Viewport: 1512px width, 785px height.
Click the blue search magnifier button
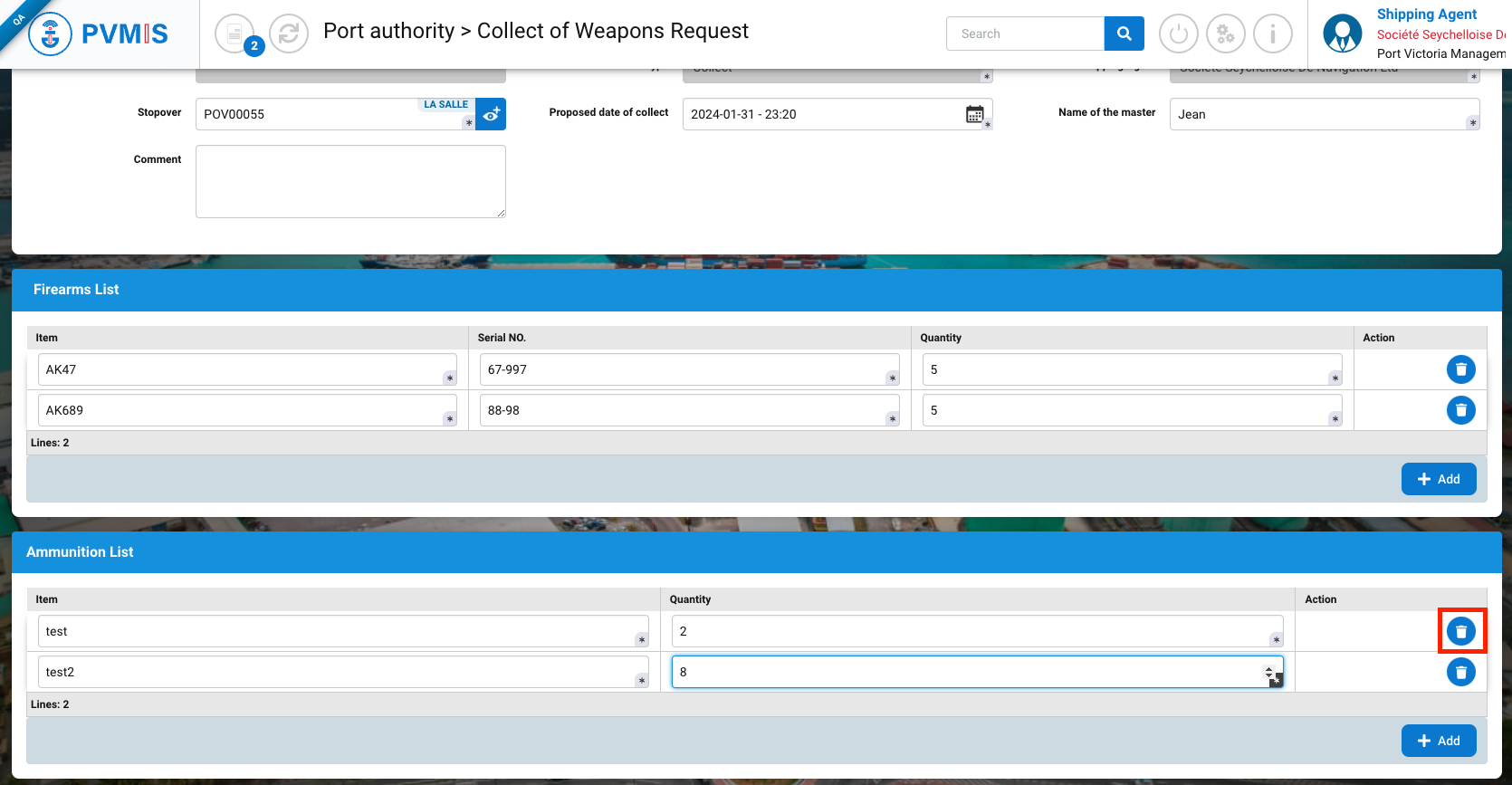pyautogui.click(x=1124, y=34)
